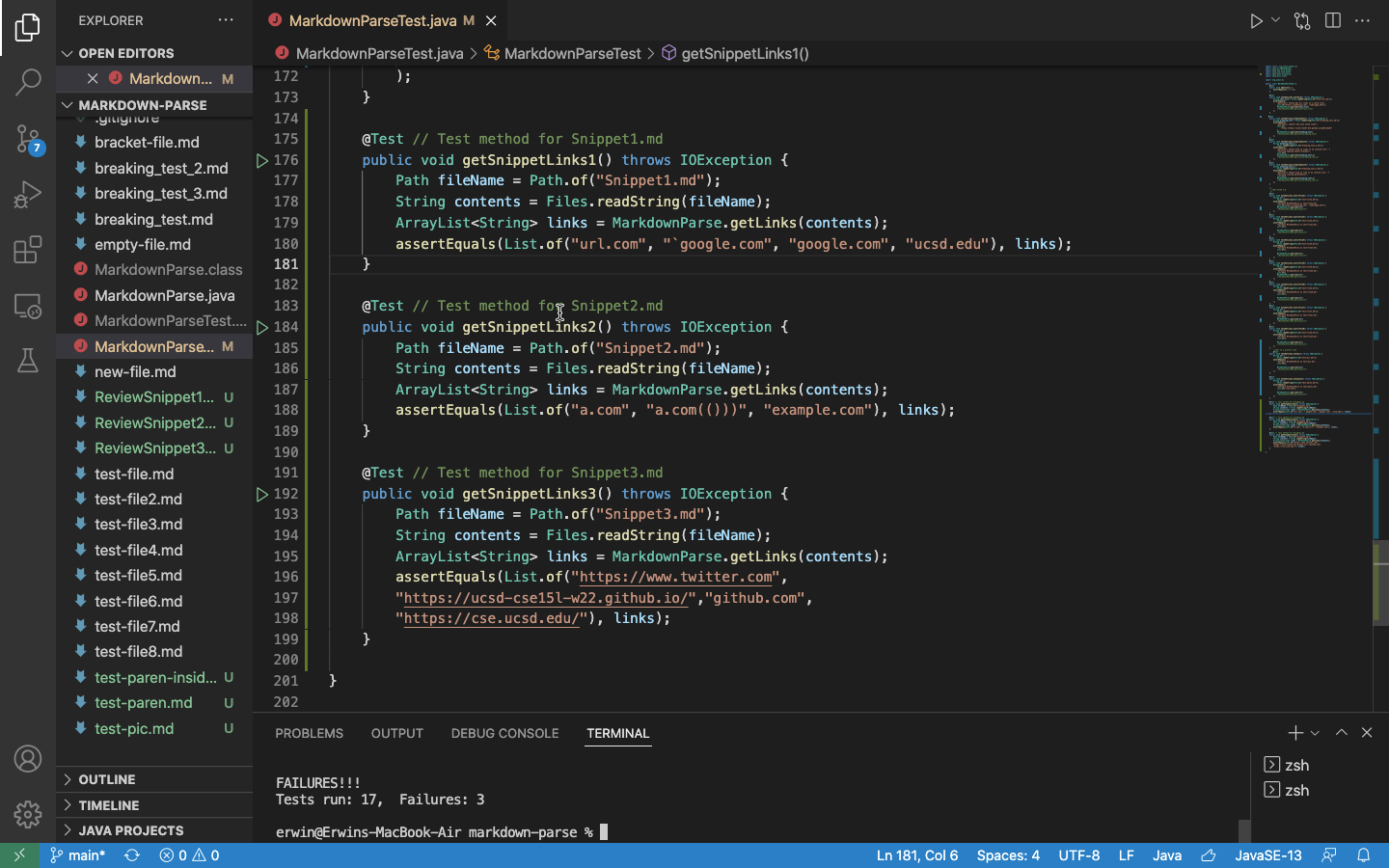The height and width of the screenshot is (868, 1389).
Task: Open bracket-file.md in file tree
Action: [x=154, y=142]
